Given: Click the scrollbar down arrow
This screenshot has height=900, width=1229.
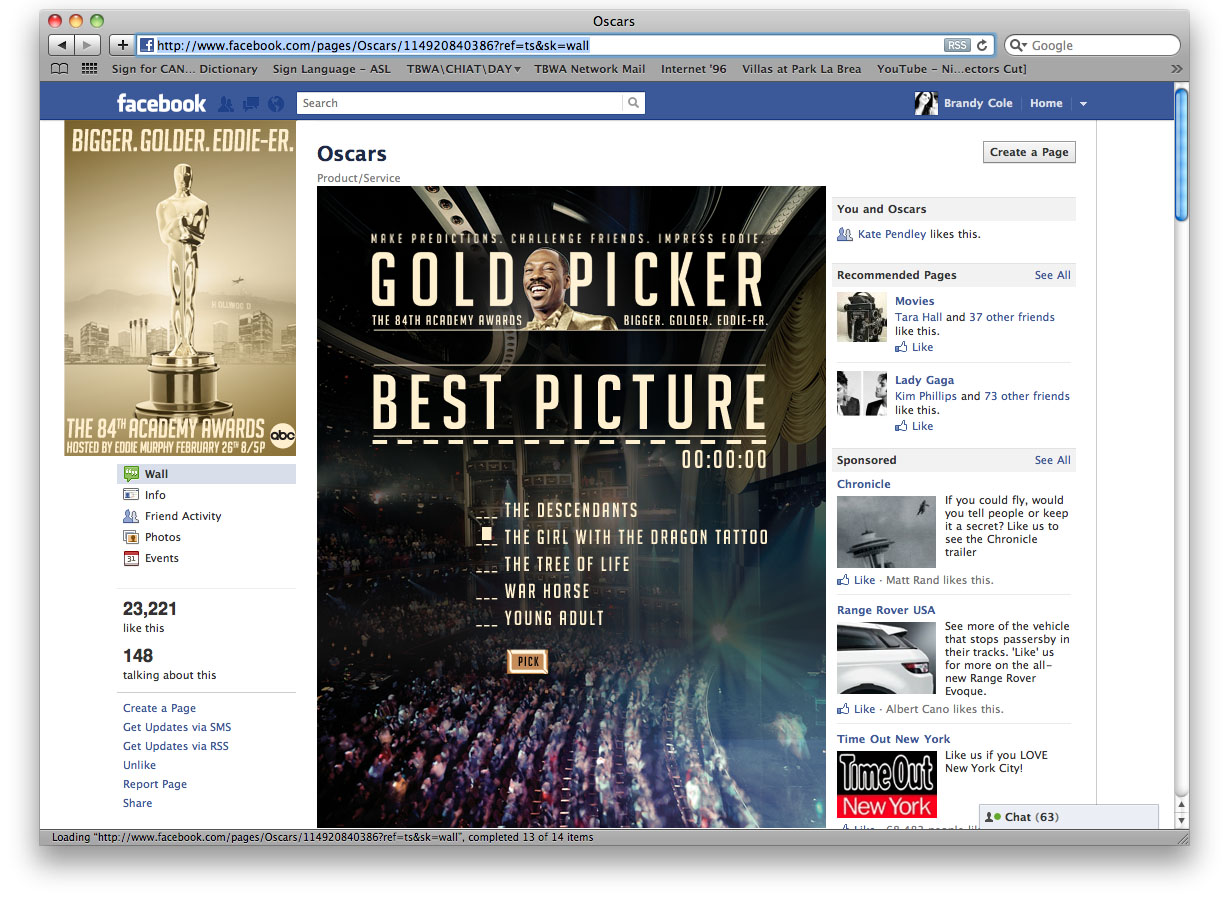Looking at the screenshot, I should pyautogui.click(x=1181, y=820).
